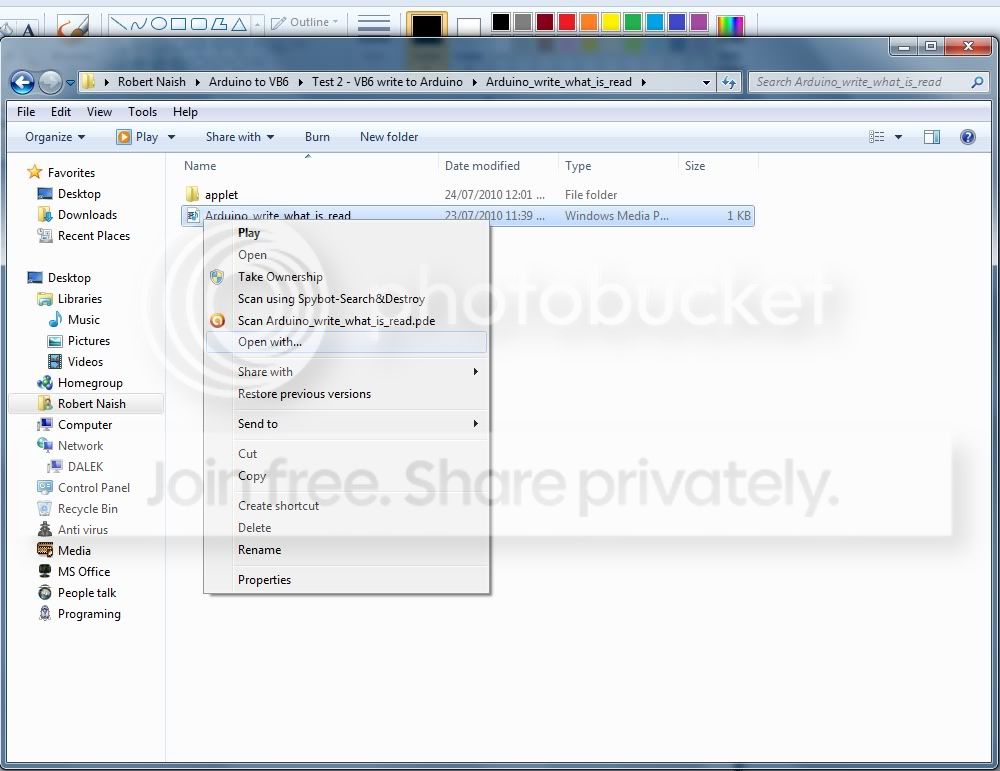
Task: Open the change view dropdown arrow
Action: (899, 136)
